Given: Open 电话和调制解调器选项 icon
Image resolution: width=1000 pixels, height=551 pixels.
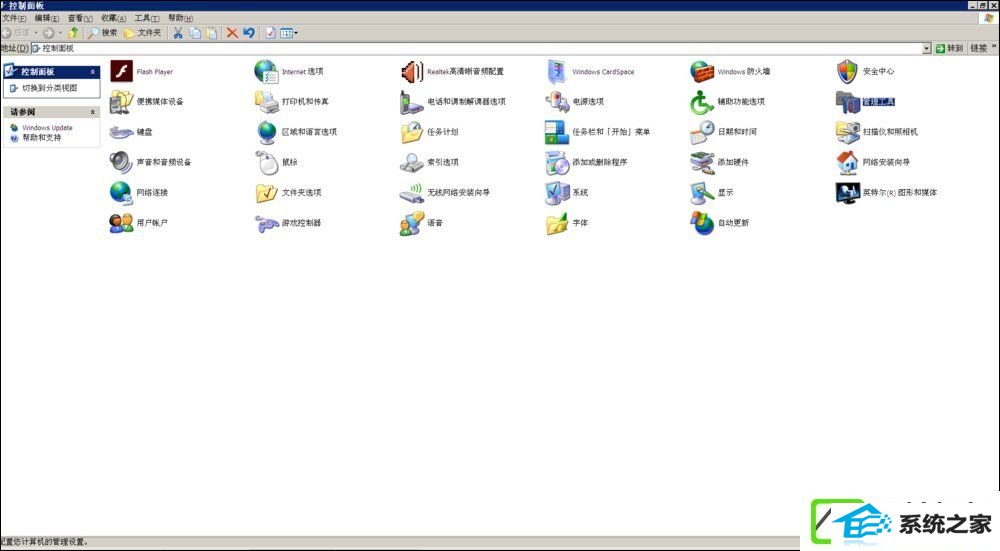Looking at the screenshot, I should 412,101.
